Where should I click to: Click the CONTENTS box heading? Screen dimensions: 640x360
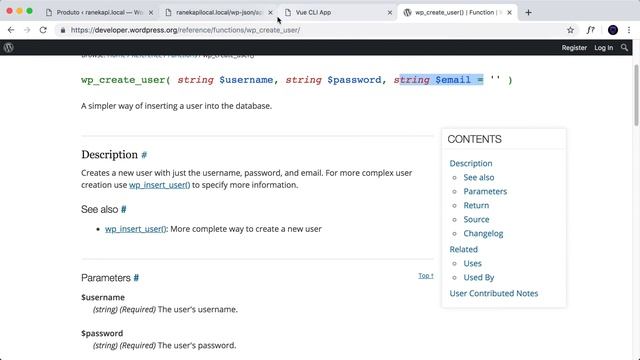tap(474, 139)
